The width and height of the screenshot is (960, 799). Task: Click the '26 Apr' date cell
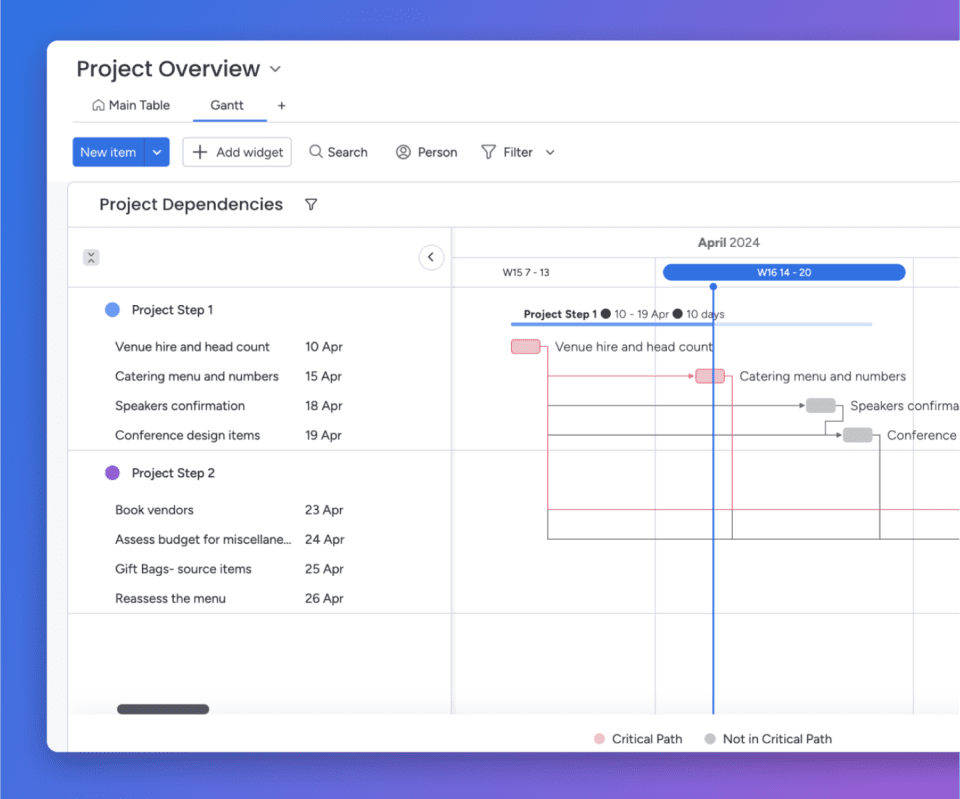pyautogui.click(x=324, y=598)
